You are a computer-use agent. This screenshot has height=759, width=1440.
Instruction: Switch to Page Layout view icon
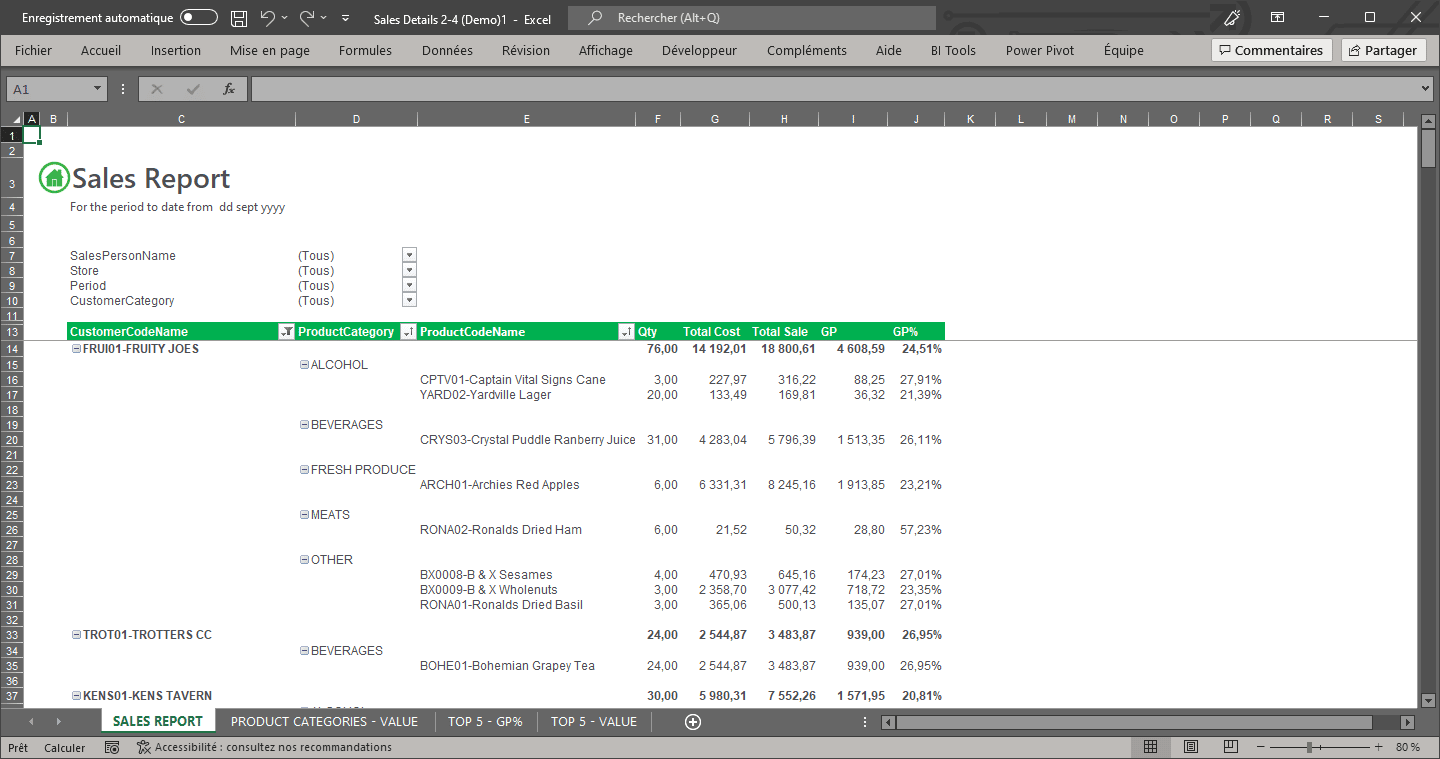(1191, 747)
